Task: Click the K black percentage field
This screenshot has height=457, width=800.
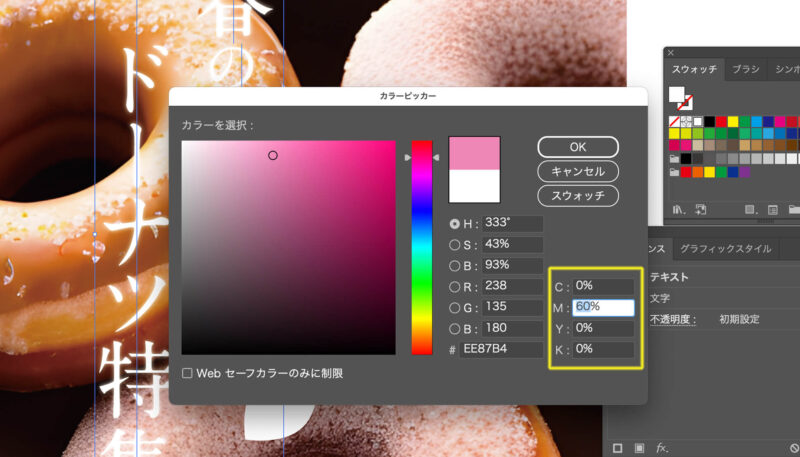Action: click(603, 349)
